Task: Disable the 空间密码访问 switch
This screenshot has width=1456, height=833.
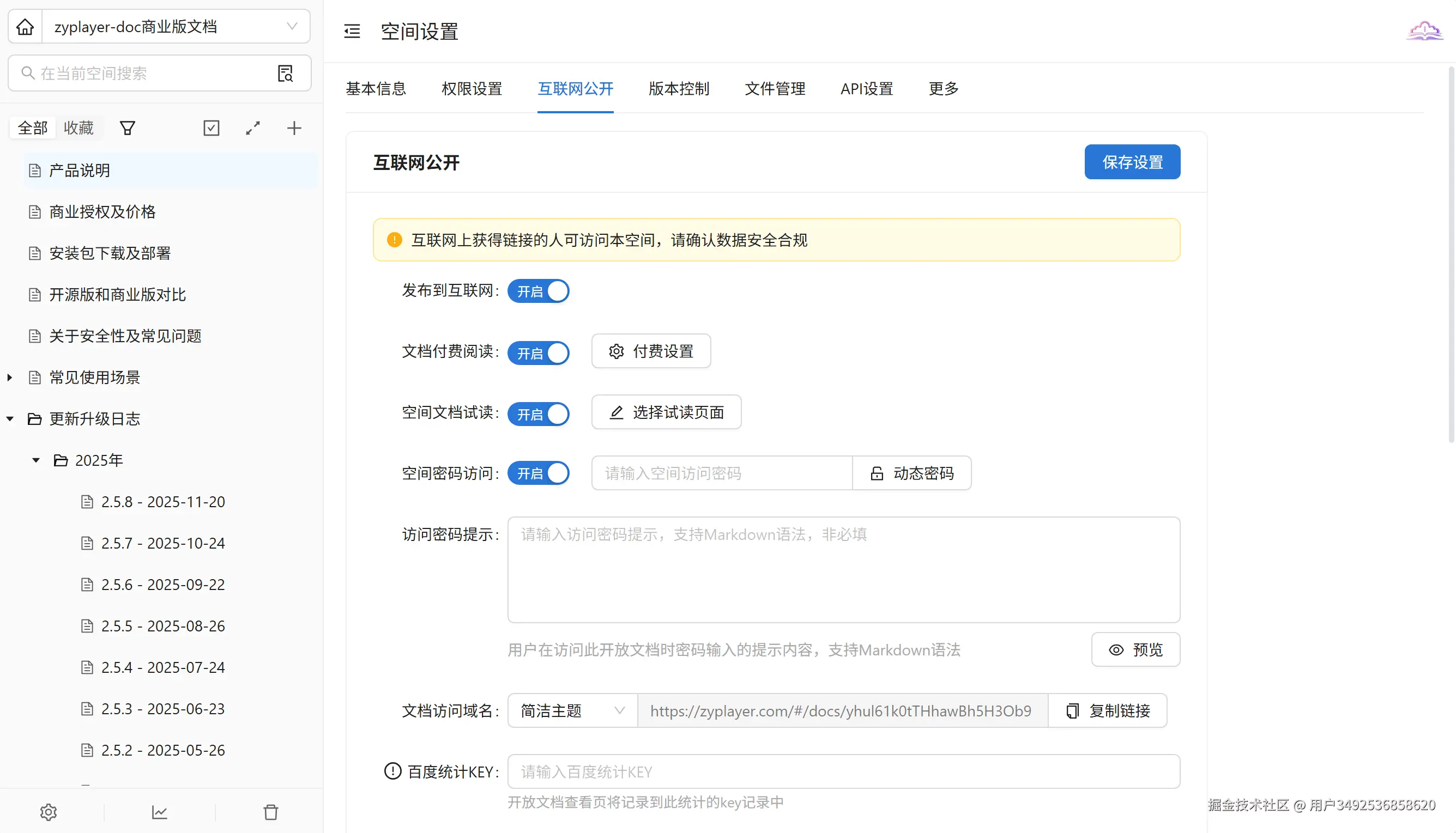Action: point(538,473)
